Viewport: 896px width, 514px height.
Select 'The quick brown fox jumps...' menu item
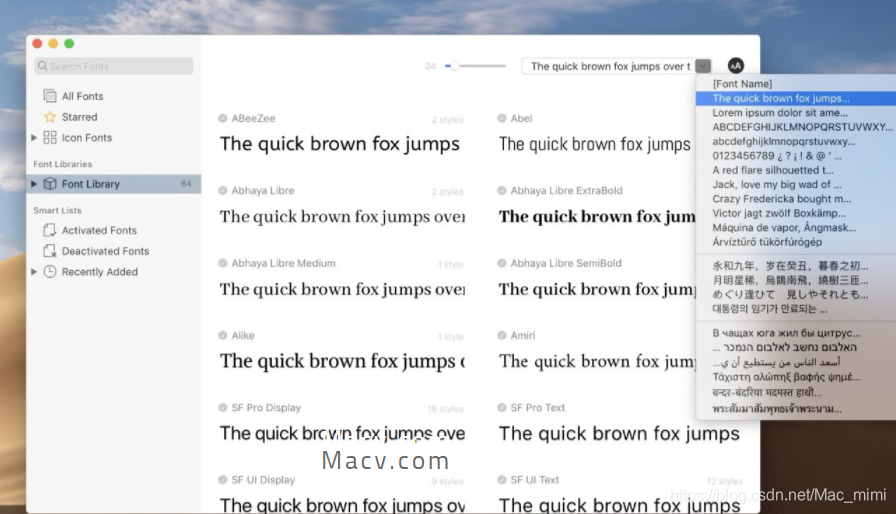tap(796, 98)
